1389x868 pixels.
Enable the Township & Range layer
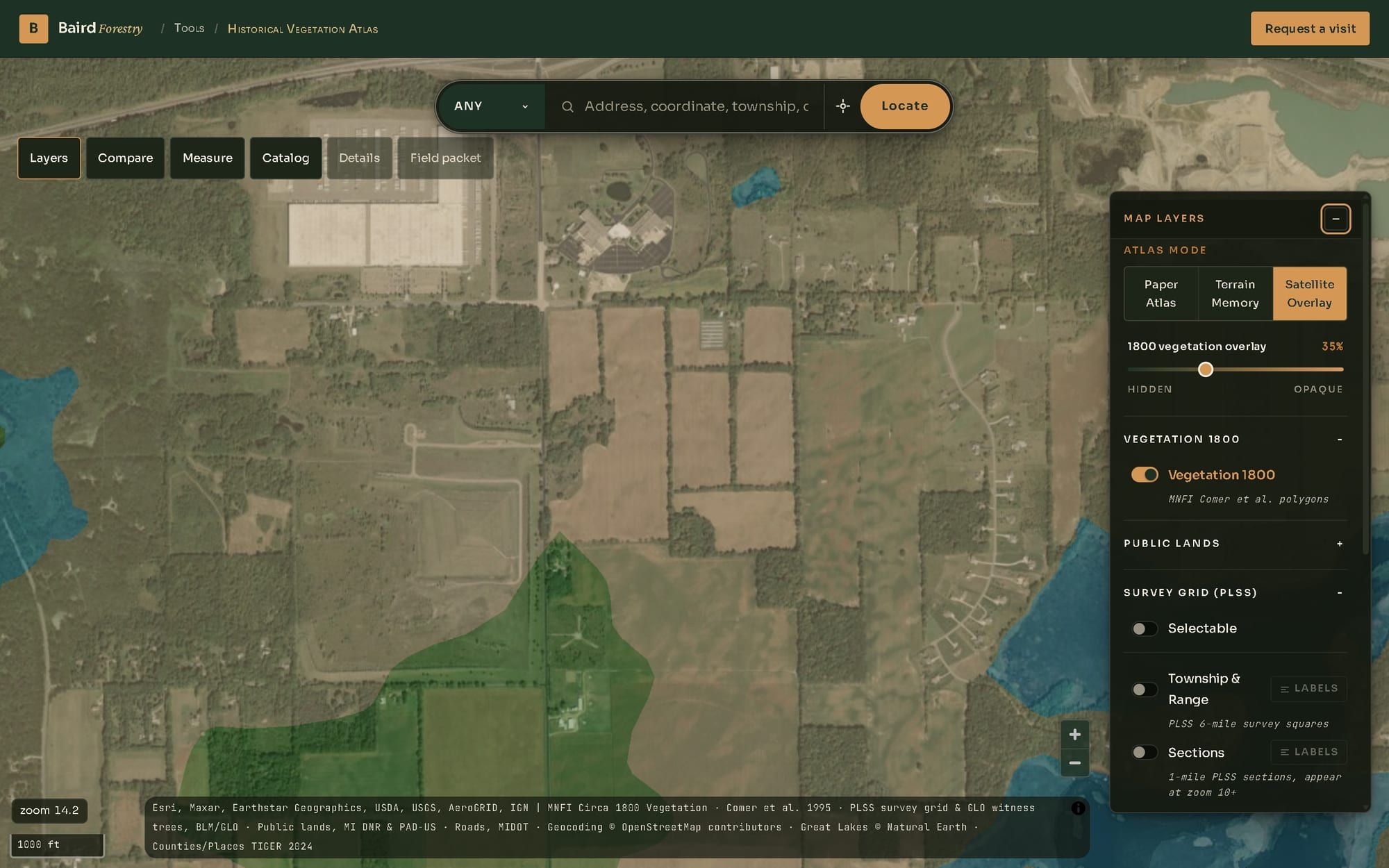pyautogui.click(x=1145, y=690)
